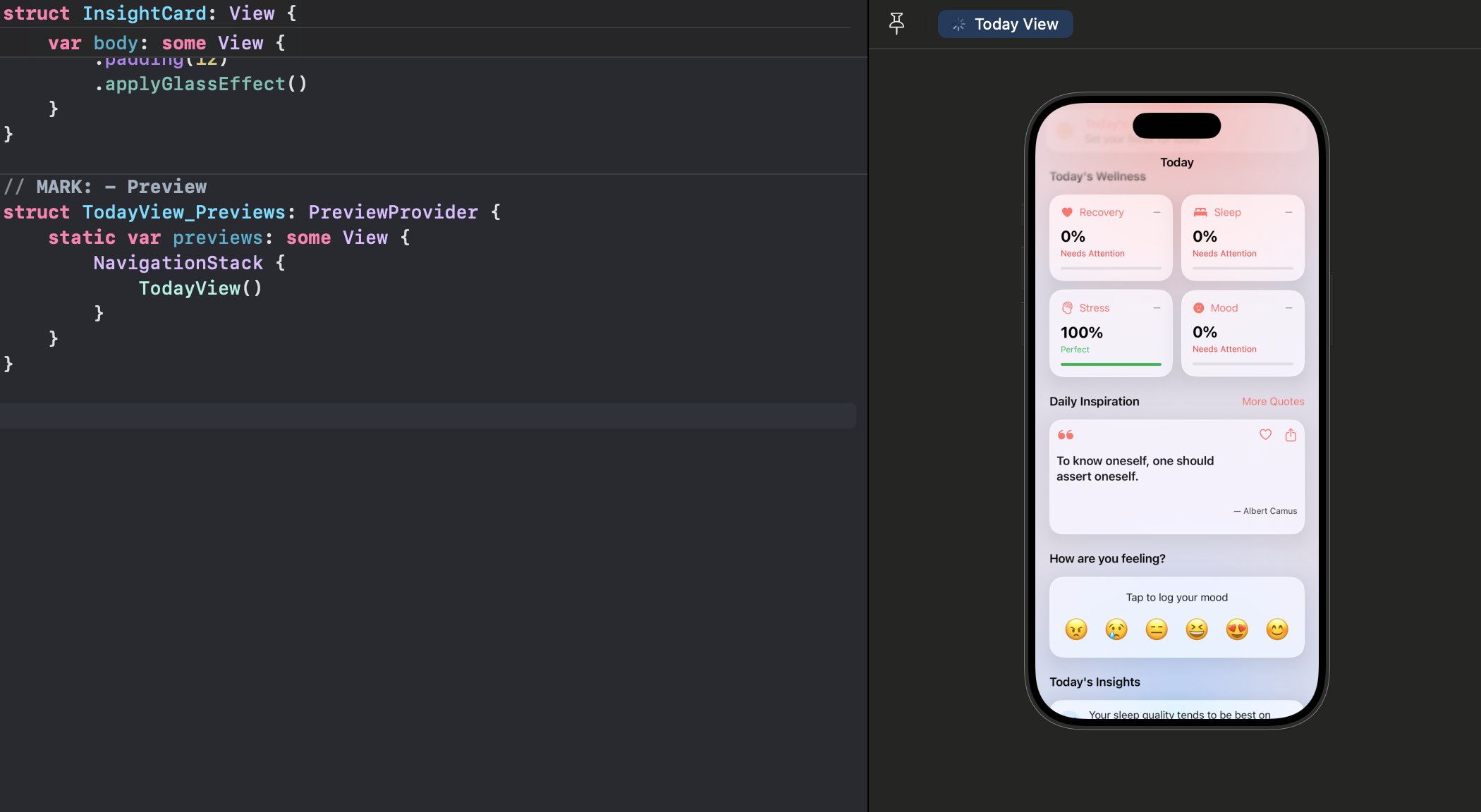Tap the expressionless face emoji
The width and height of the screenshot is (1481, 812).
tap(1157, 629)
